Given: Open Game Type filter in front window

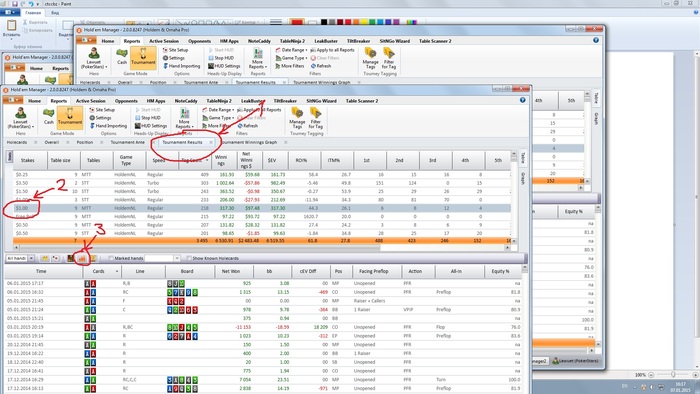Looking at the screenshot, I should pyautogui.click(x=217, y=118).
